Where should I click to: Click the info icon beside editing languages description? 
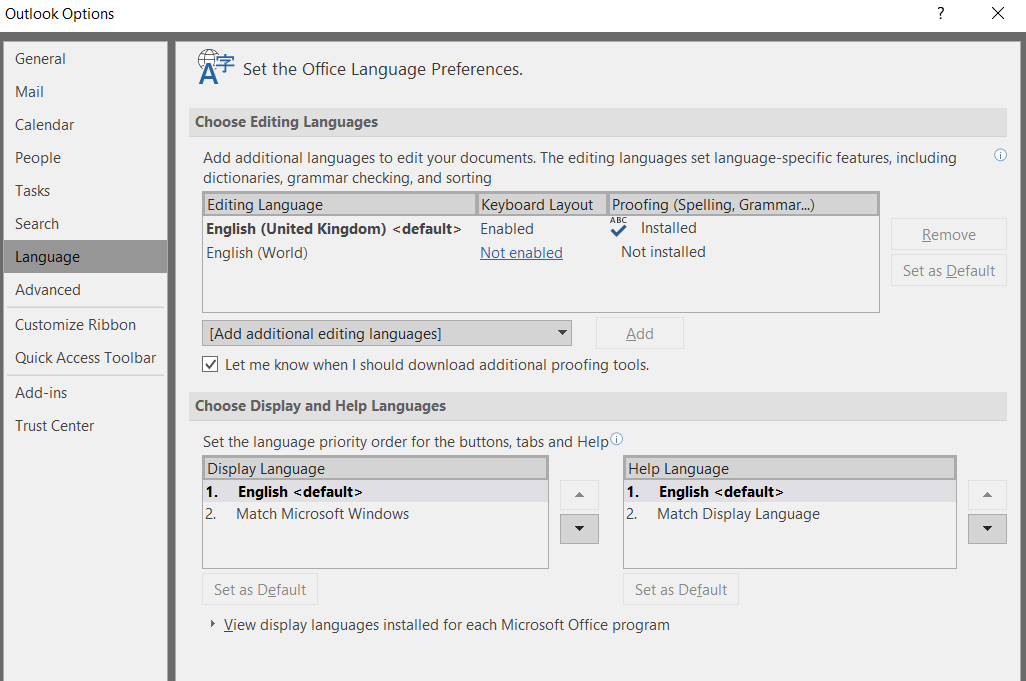tap(1000, 156)
